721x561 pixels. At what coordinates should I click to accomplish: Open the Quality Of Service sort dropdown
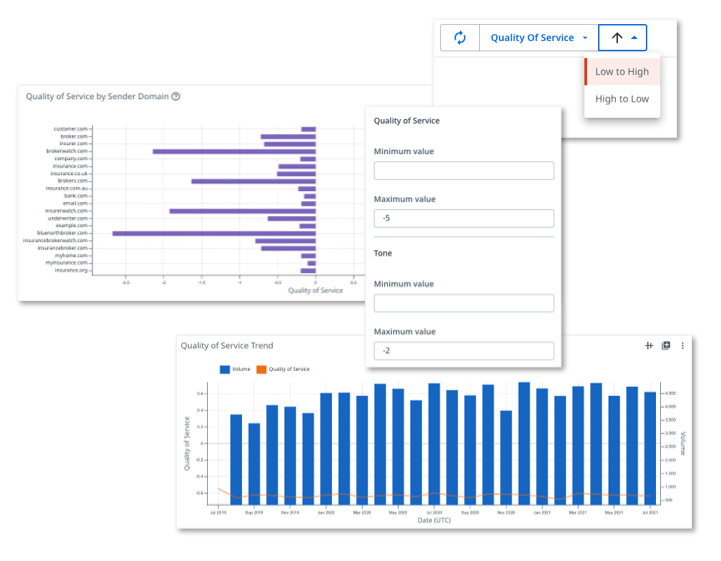(538, 38)
